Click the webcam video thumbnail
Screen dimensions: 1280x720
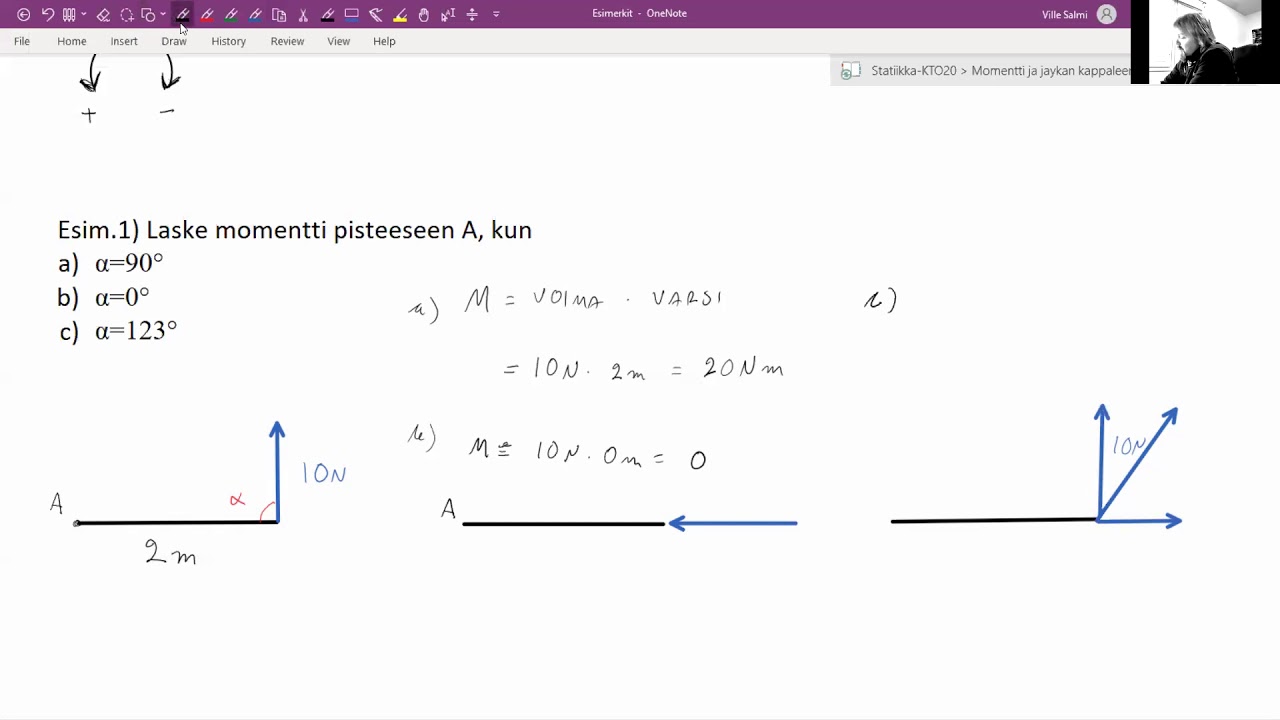pyautogui.click(x=1205, y=41)
